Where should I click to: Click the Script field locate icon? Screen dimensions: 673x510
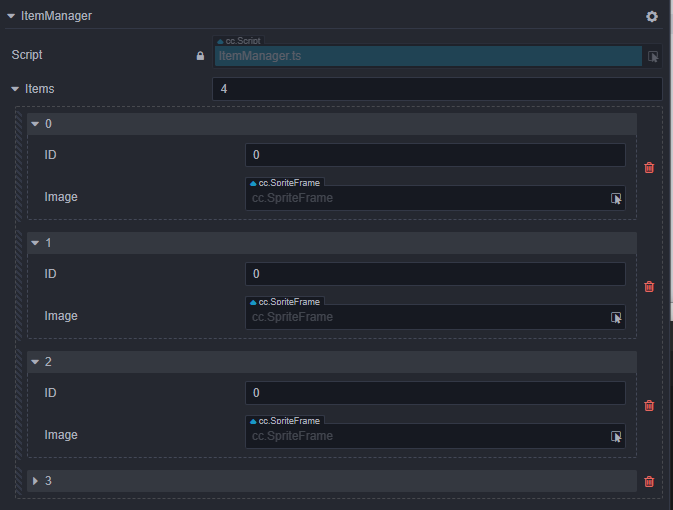coord(653,57)
